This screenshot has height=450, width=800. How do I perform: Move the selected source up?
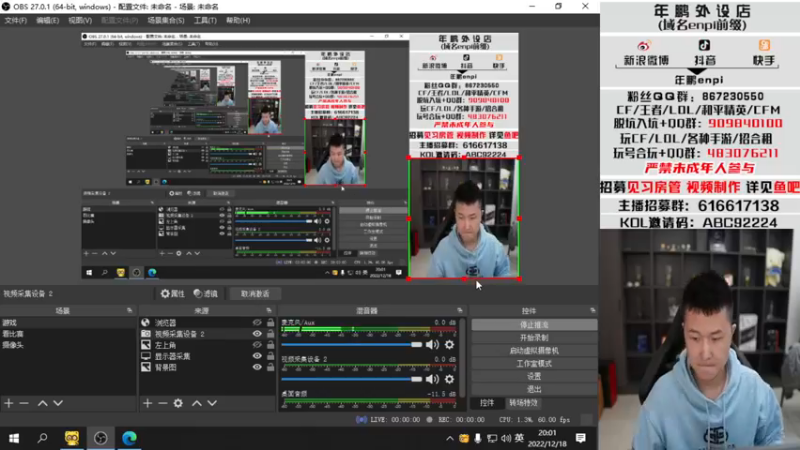pyautogui.click(x=196, y=403)
